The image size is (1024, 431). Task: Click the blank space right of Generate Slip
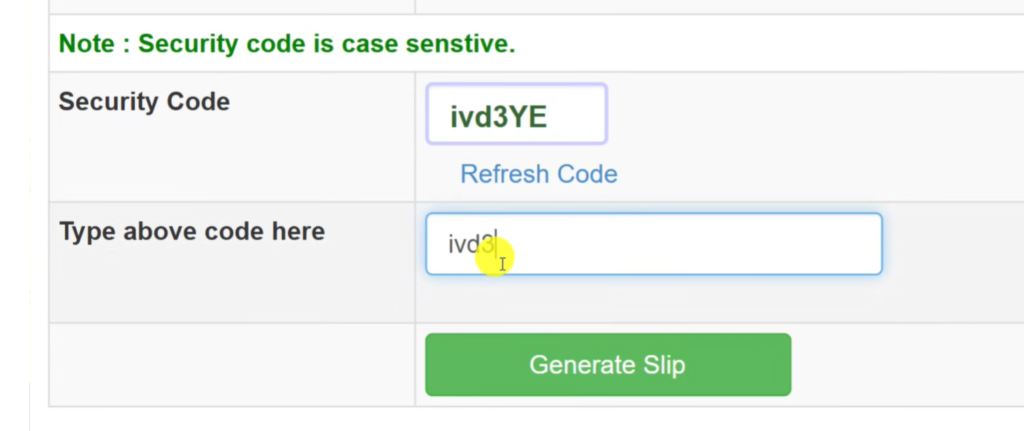tap(900, 364)
